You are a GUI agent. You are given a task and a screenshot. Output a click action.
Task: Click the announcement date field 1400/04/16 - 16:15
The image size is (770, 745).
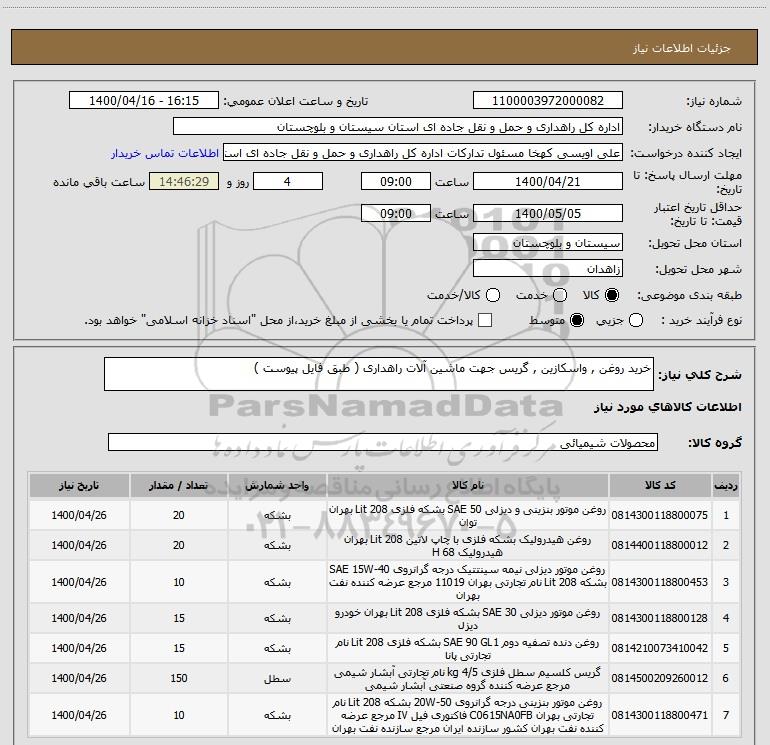[x=144, y=101]
